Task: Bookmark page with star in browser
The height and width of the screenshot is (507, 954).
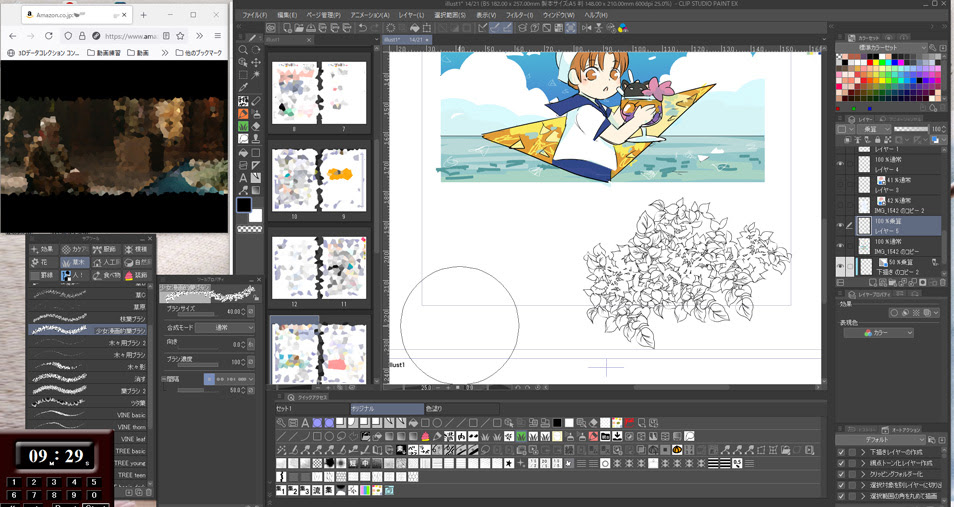Action: click(180, 36)
